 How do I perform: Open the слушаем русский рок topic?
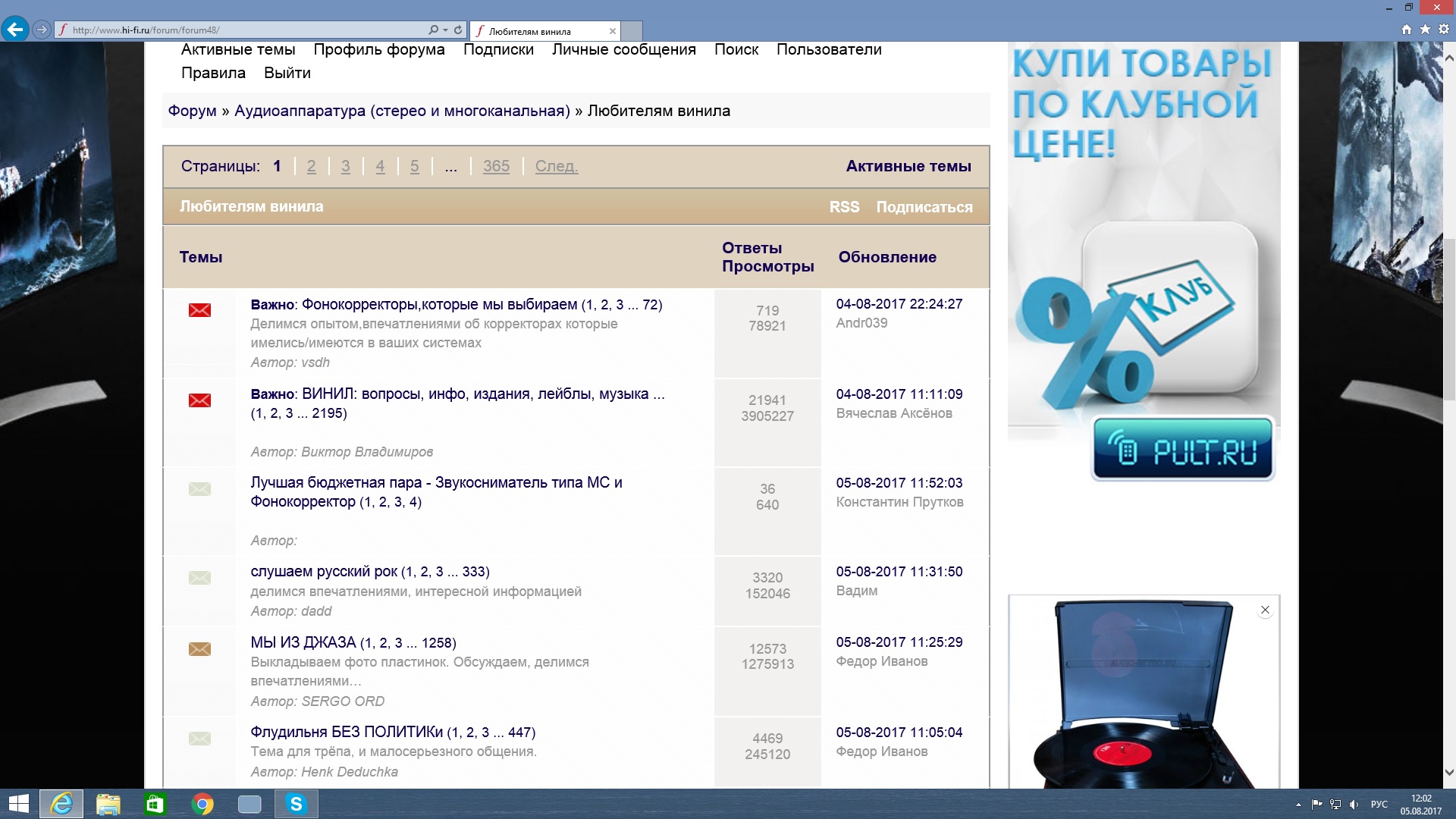tap(324, 572)
